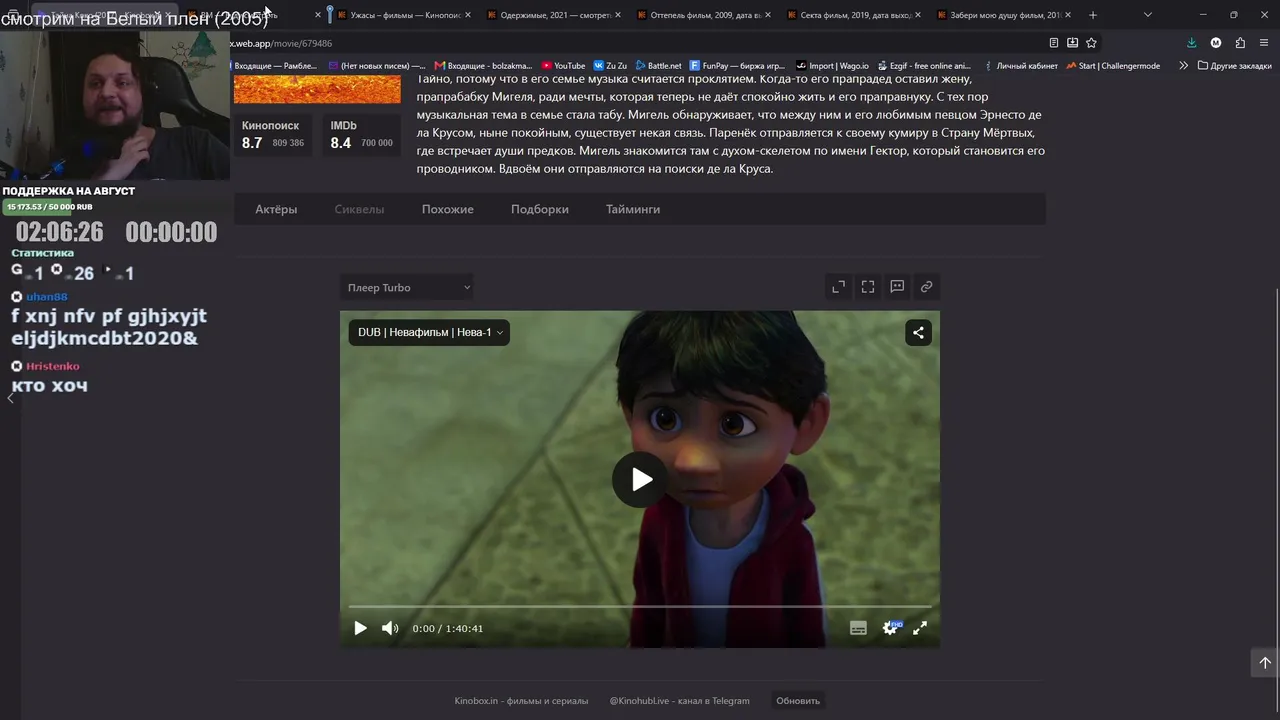Open a new browser tab with the plus button
Screen dimensions: 1280x720
click(x=1093, y=15)
